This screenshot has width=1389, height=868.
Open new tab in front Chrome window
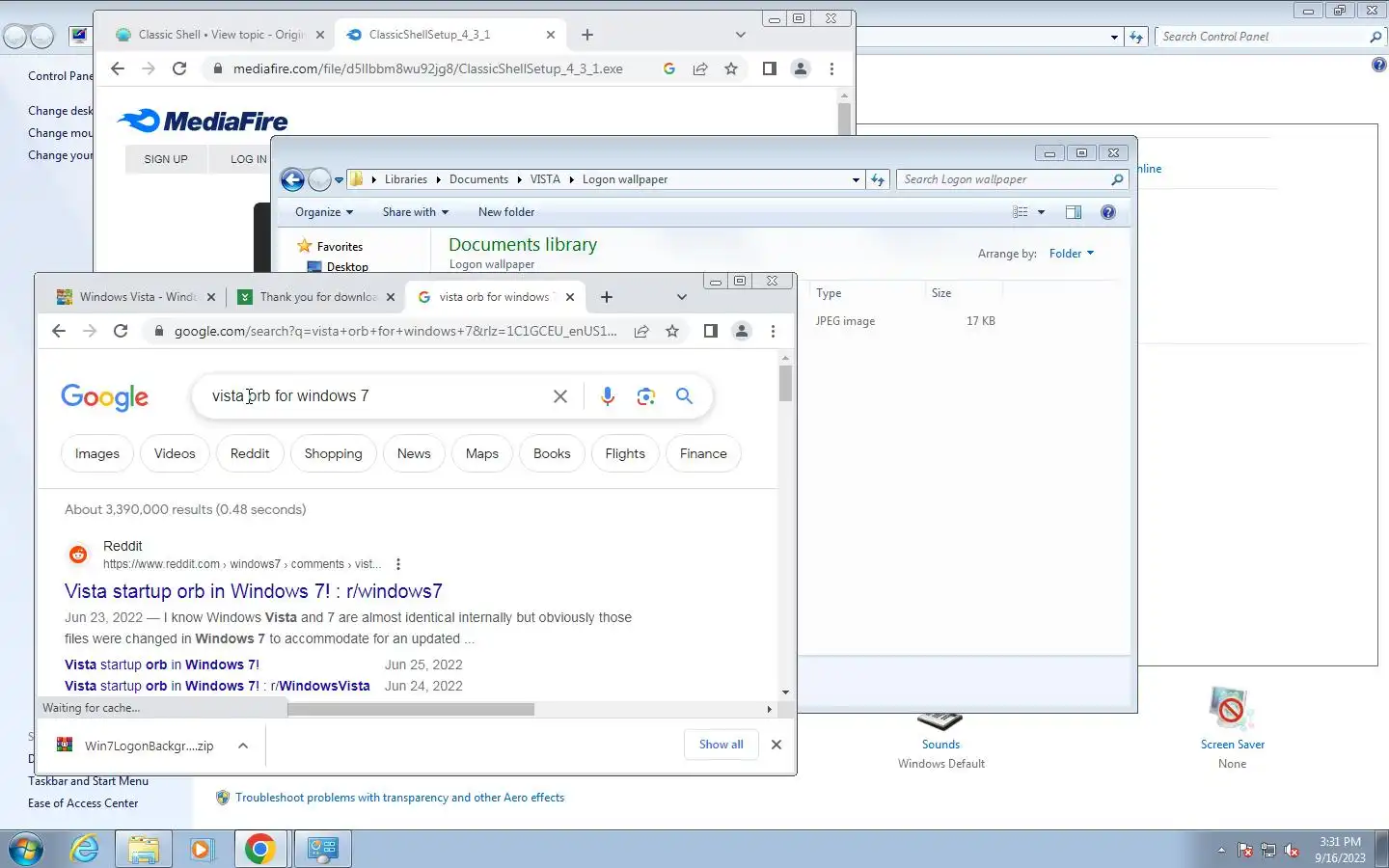click(606, 297)
